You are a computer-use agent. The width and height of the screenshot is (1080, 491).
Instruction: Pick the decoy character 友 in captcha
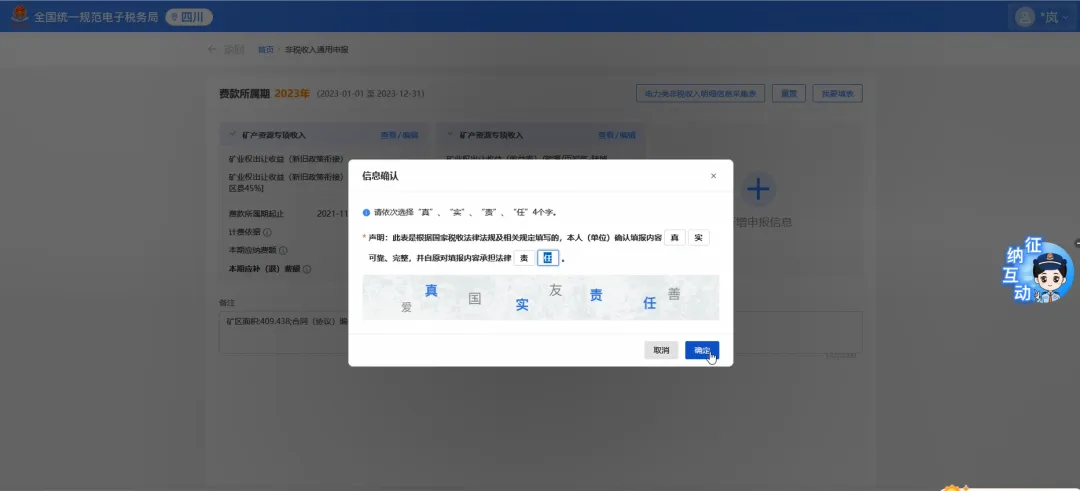556,290
